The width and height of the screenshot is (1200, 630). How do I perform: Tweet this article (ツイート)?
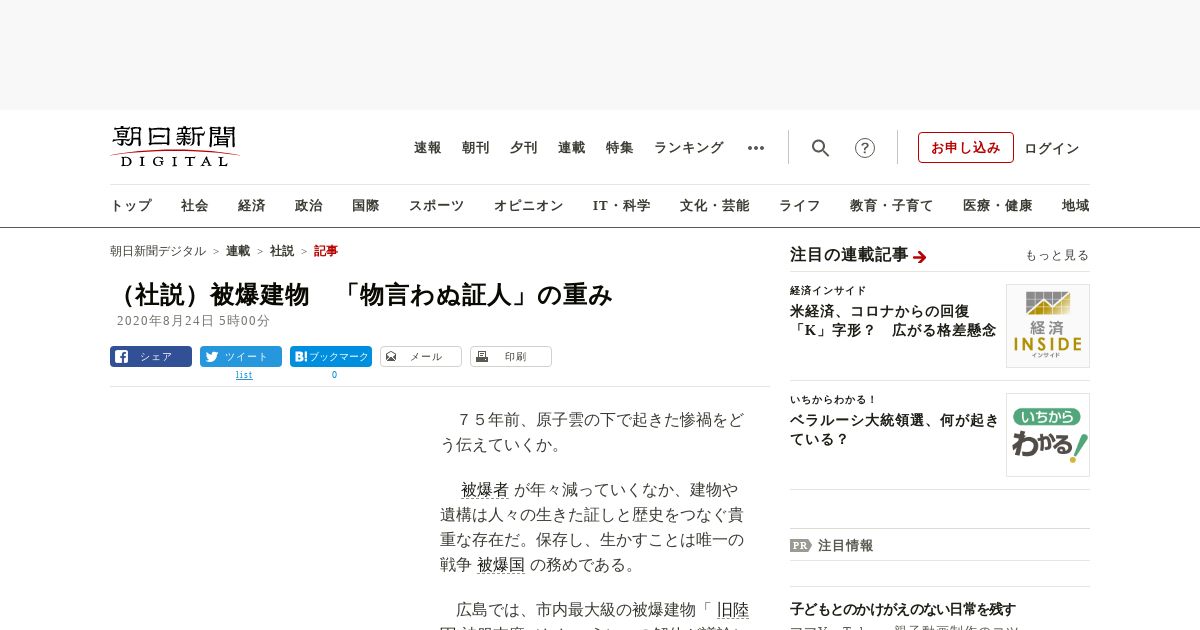point(241,356)
